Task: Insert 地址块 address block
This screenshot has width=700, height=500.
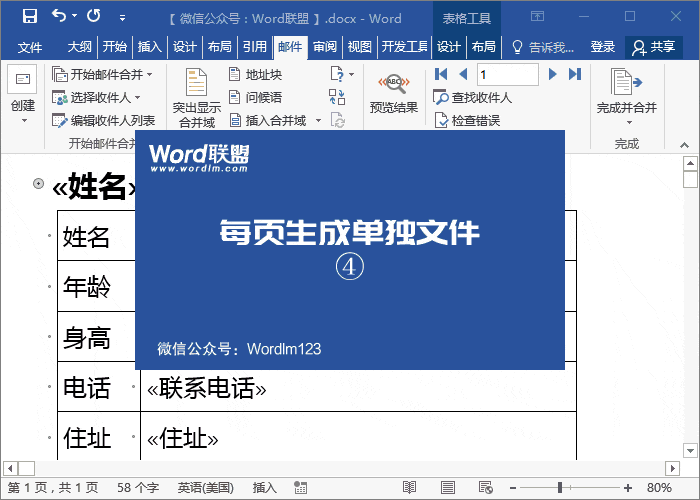Action: coord(255,74)
